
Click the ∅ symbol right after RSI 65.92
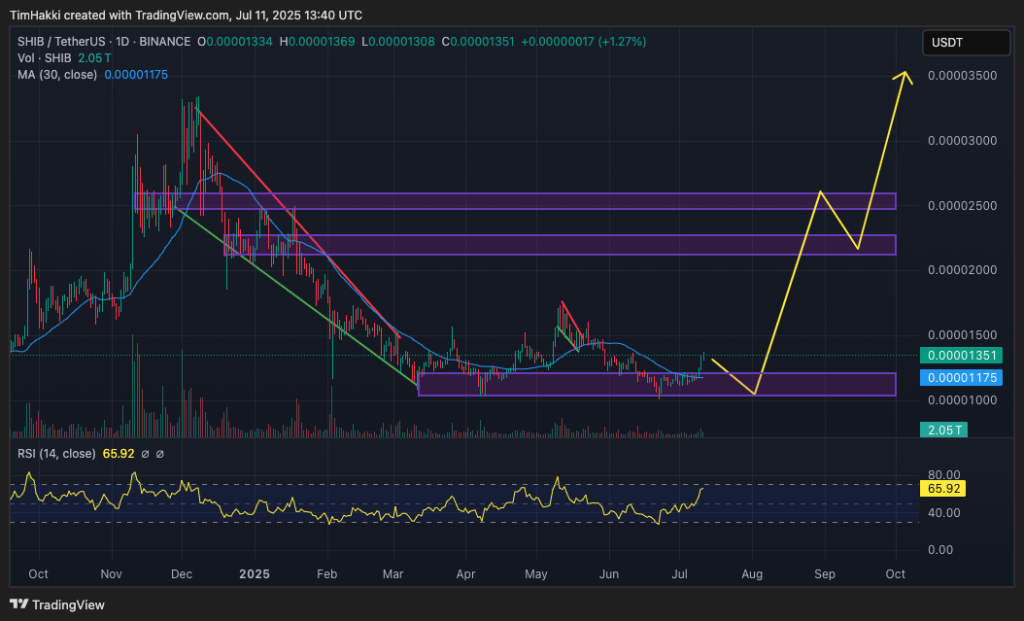tap(145, 454)
